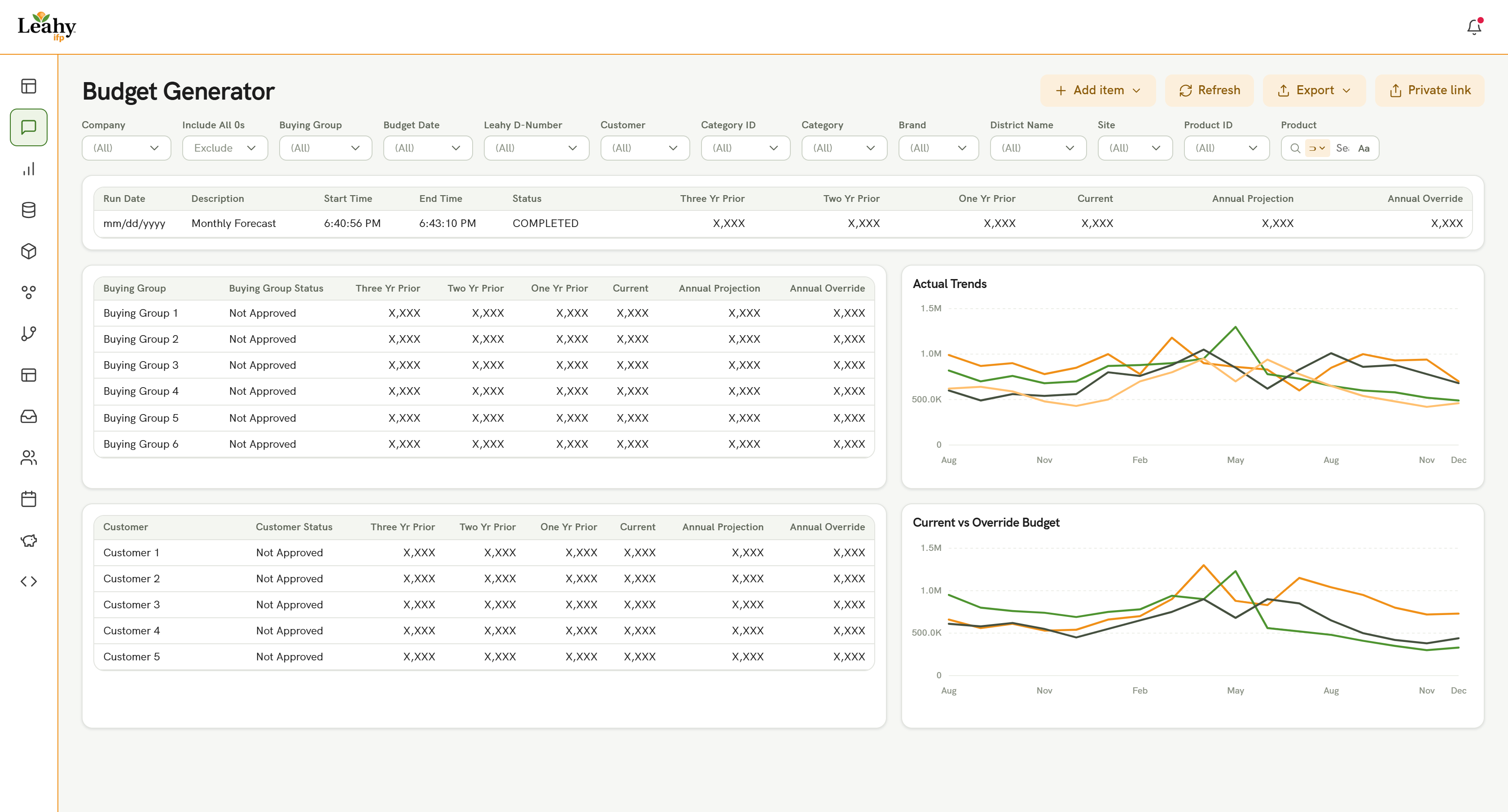Open the 3D cube sidebar icon

coord(29,252)
